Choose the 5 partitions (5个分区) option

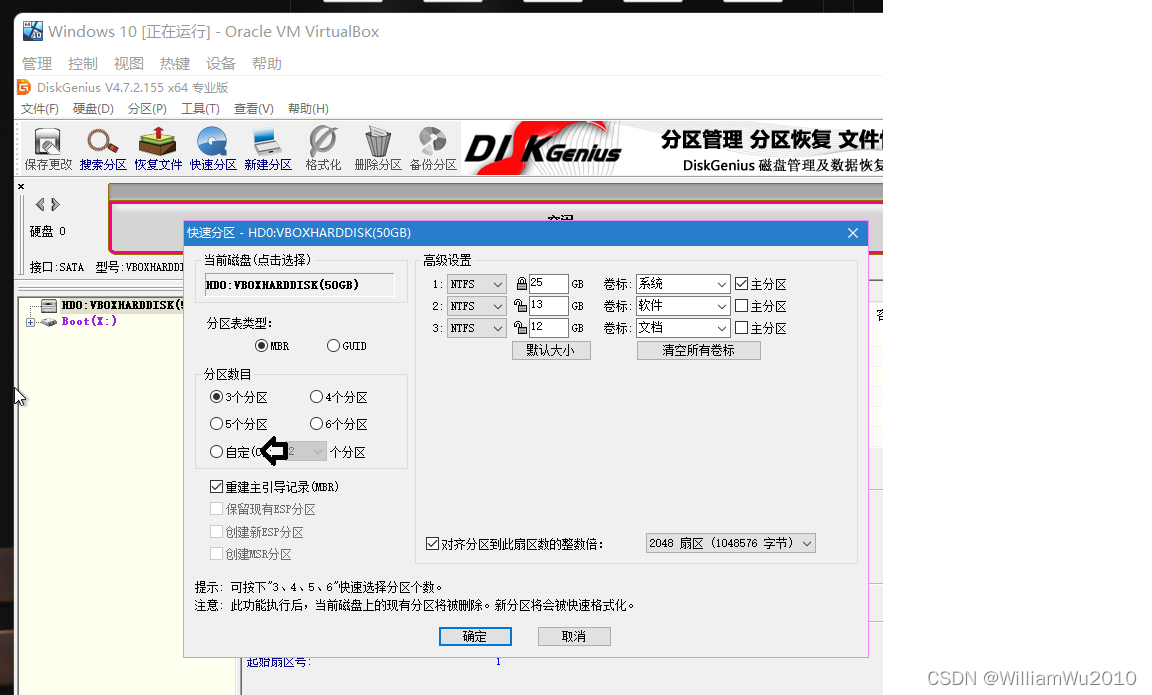239,424
